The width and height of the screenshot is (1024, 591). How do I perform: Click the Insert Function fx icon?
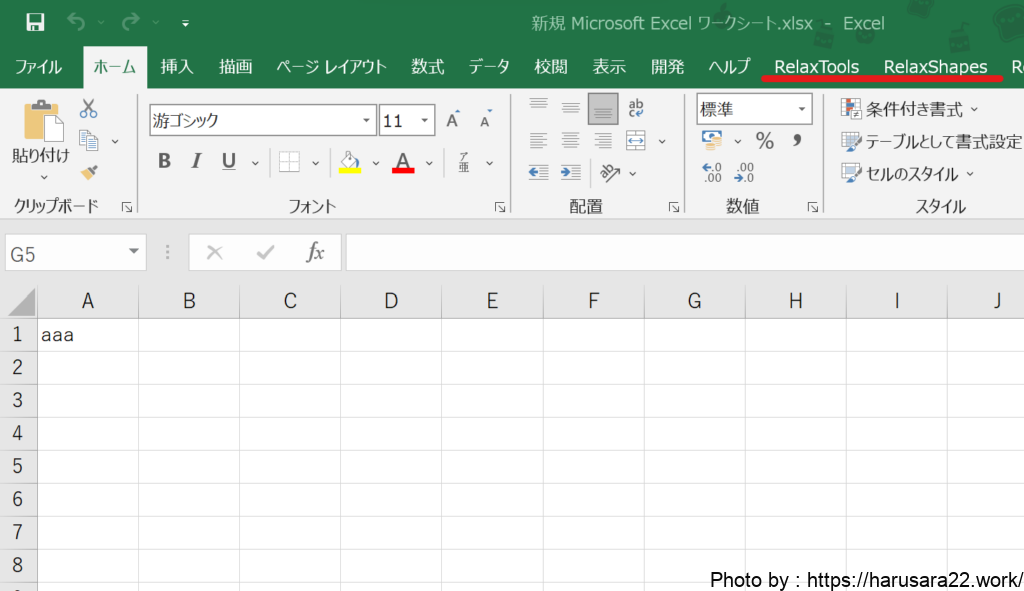pos(315,253)
